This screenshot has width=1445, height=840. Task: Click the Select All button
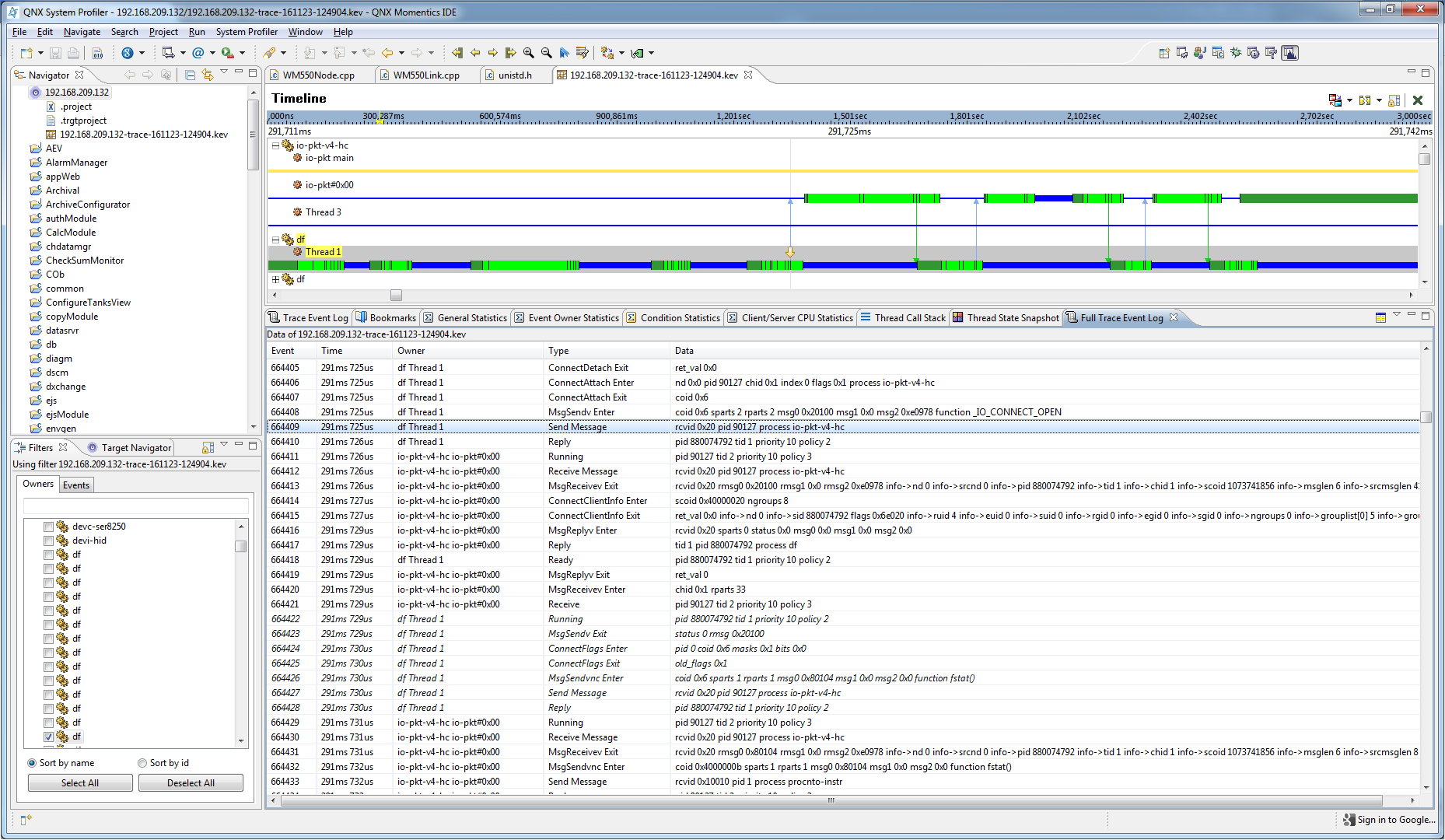[x=80, y=783]
